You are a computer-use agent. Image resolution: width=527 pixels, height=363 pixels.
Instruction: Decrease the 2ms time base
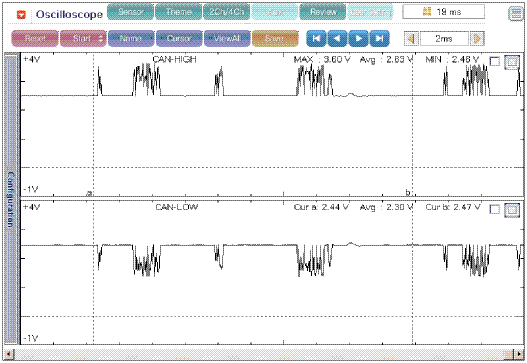click(x=411, y=39)
